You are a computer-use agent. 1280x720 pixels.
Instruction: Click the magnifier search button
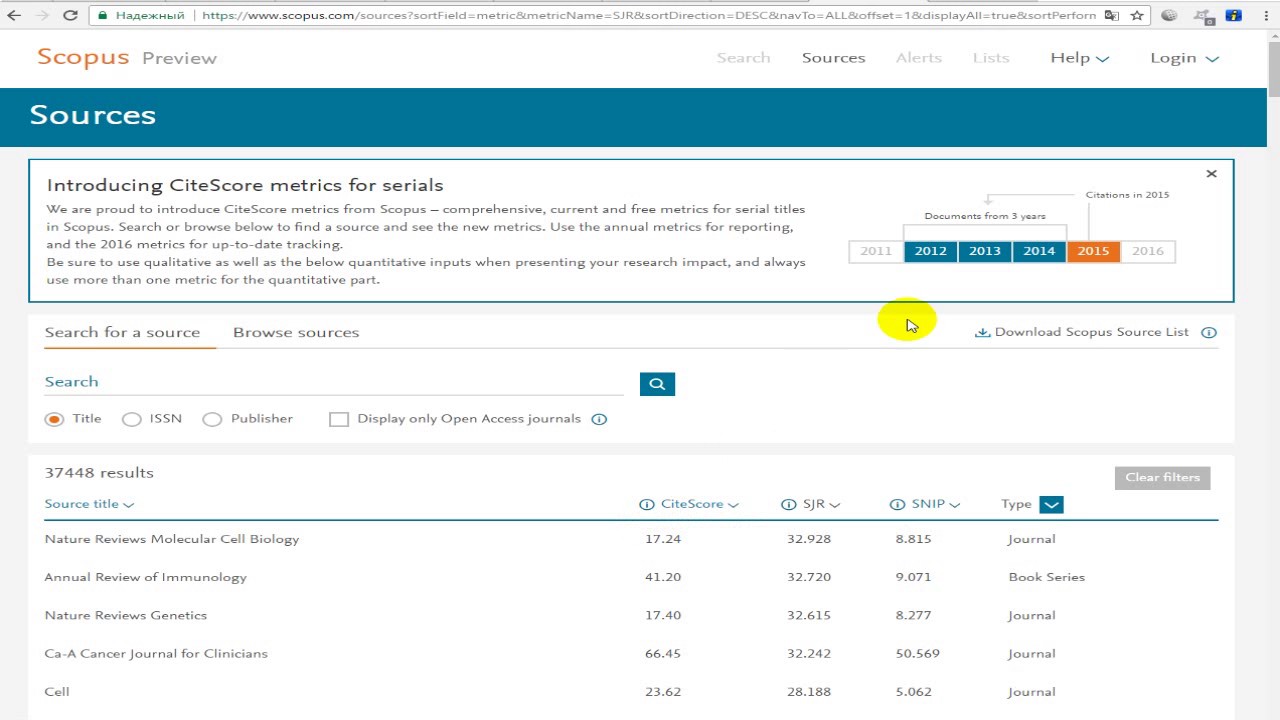click(x=657, y=383)
